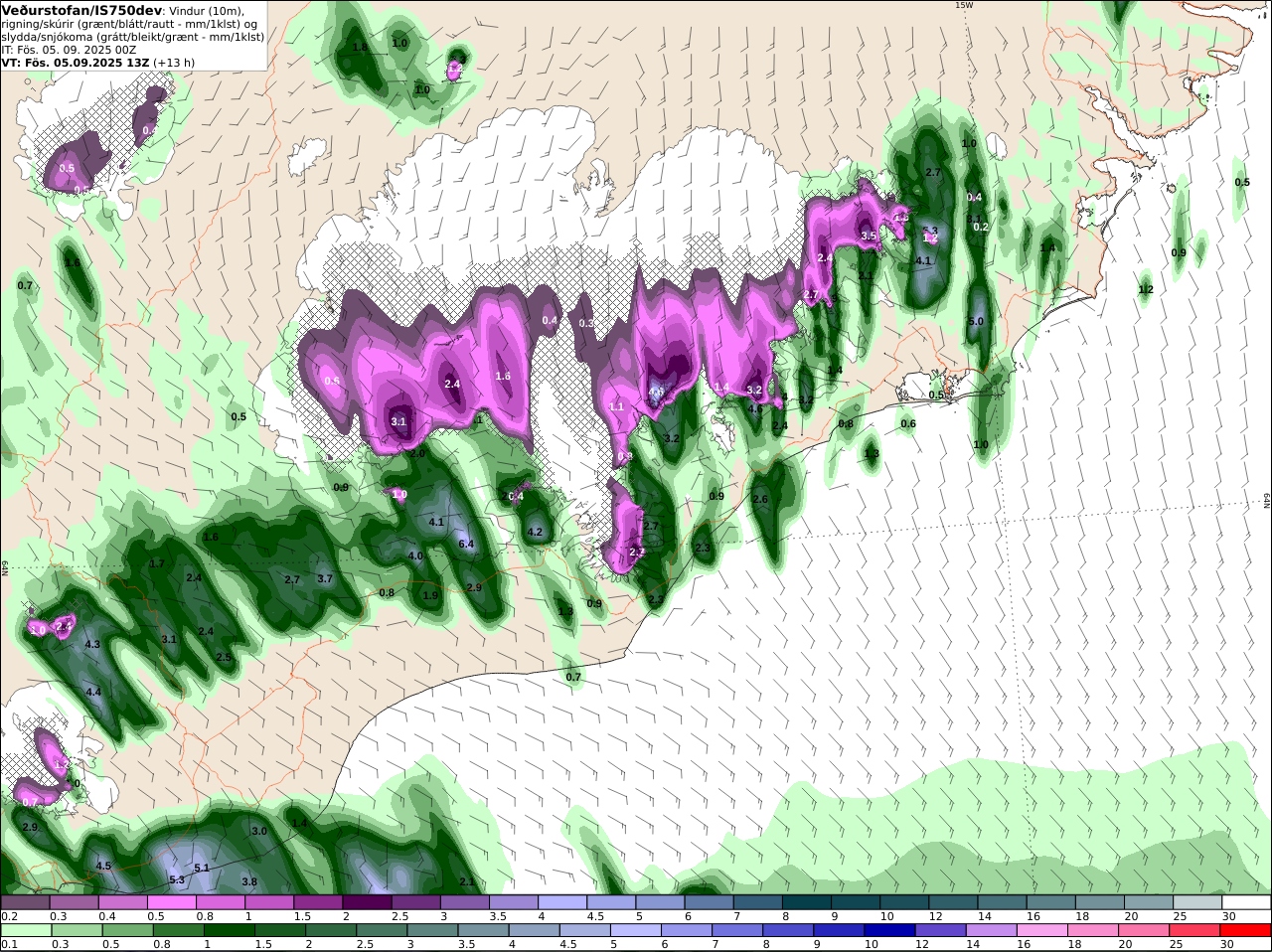The image size is (1272, 952).
Task: Click the "(+13 h)" forecast offset text
Action: (174, 63)
